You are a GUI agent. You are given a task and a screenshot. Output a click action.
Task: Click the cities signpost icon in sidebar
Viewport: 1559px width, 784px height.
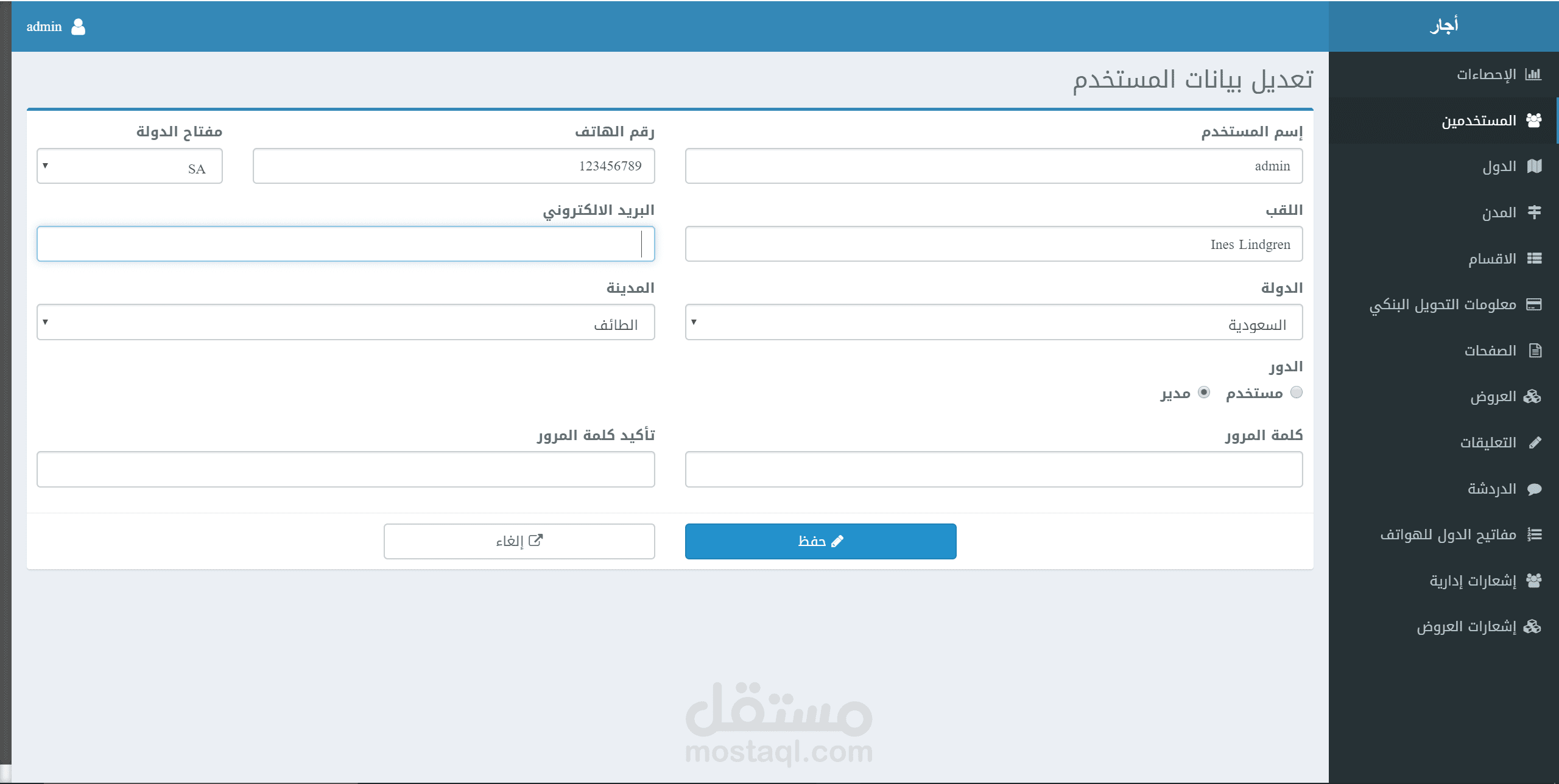click(1534, 212)
